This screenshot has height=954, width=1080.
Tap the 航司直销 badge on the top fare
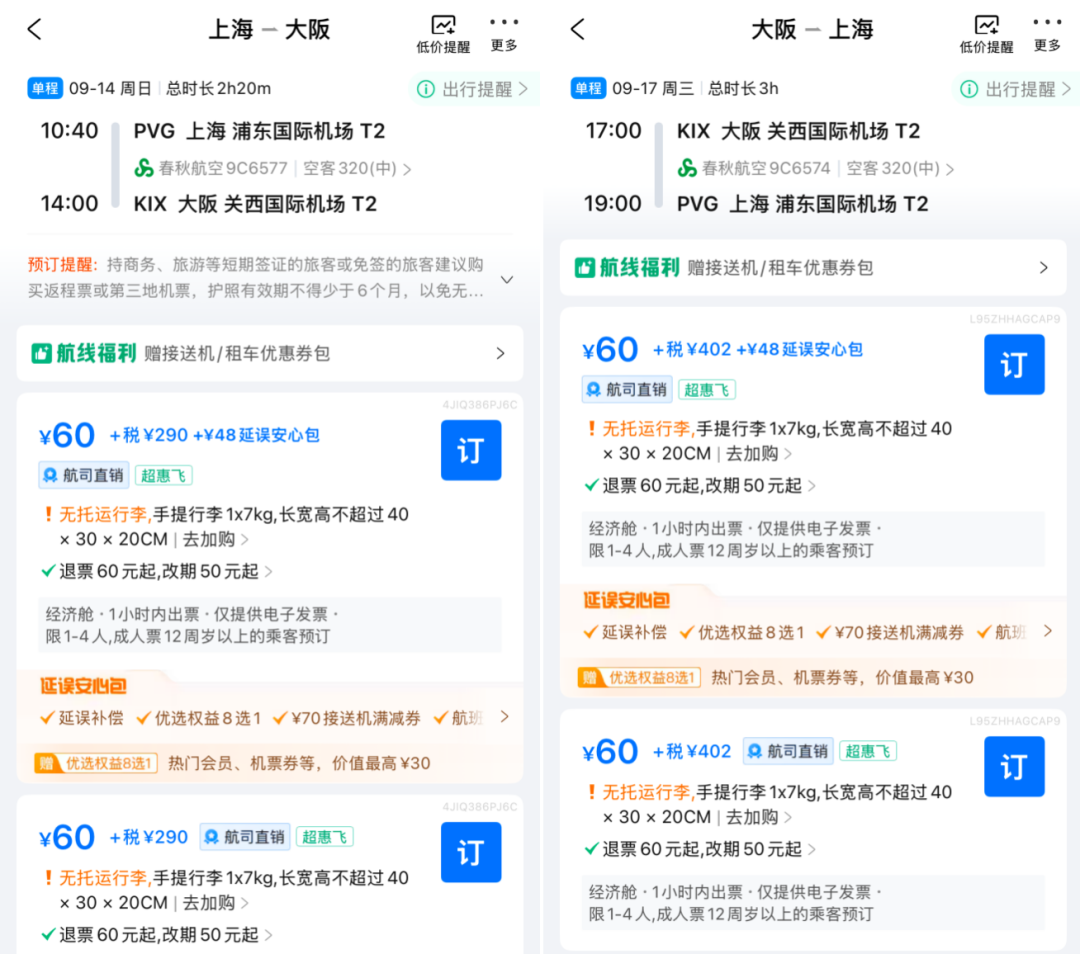pyautogui.click(x=83, y=475)
